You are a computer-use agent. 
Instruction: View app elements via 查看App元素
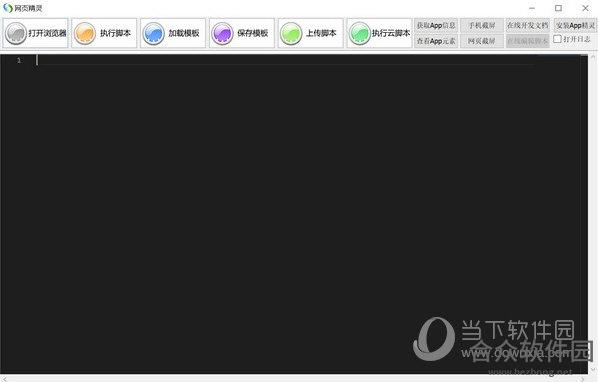(436, 41)
